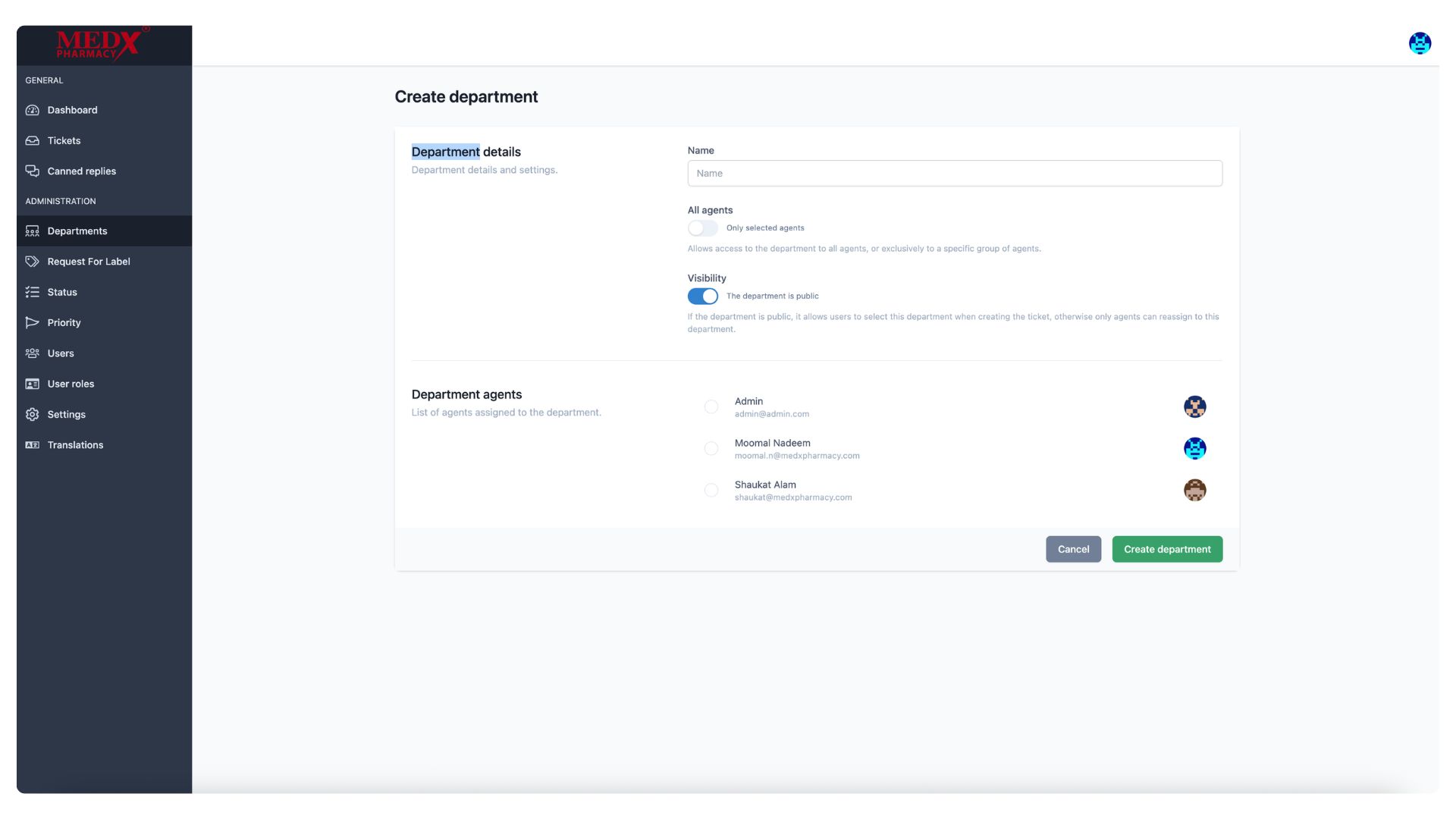The height and width of the screenshot is (819, 1456).
Task: Click the Users group icon
Action: (32, 353)
